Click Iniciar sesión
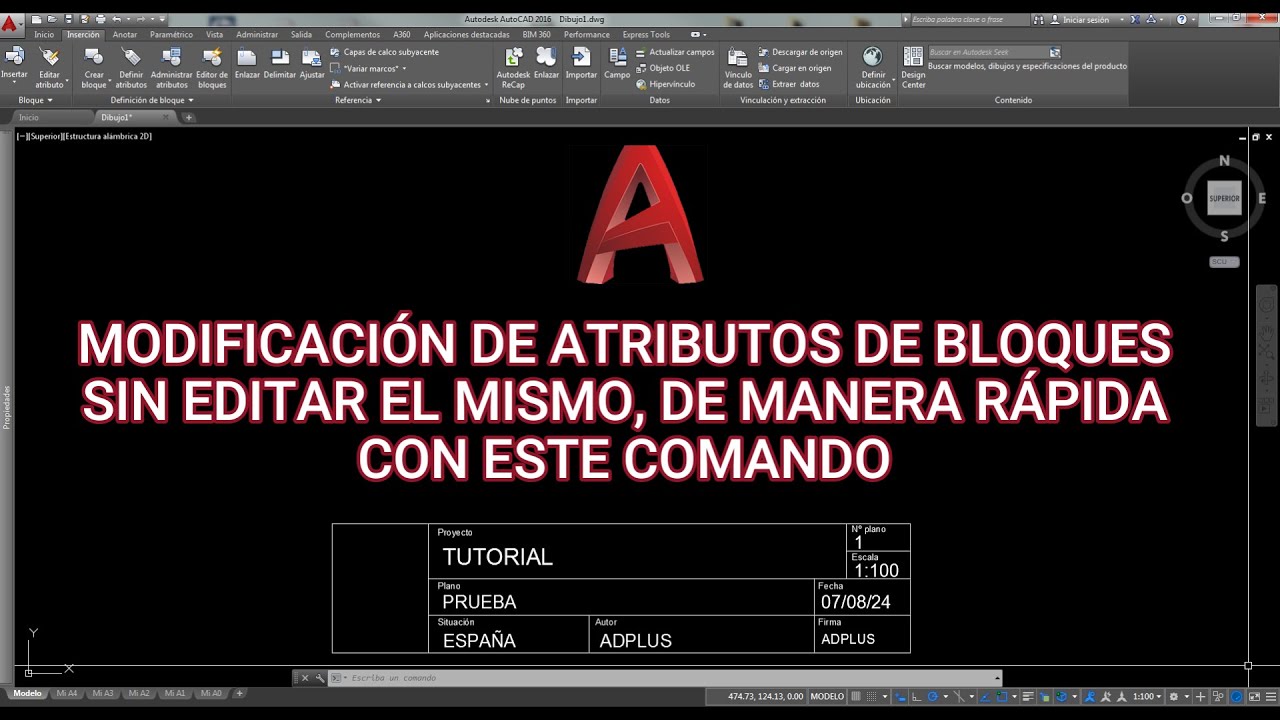 coord(1079,20)
